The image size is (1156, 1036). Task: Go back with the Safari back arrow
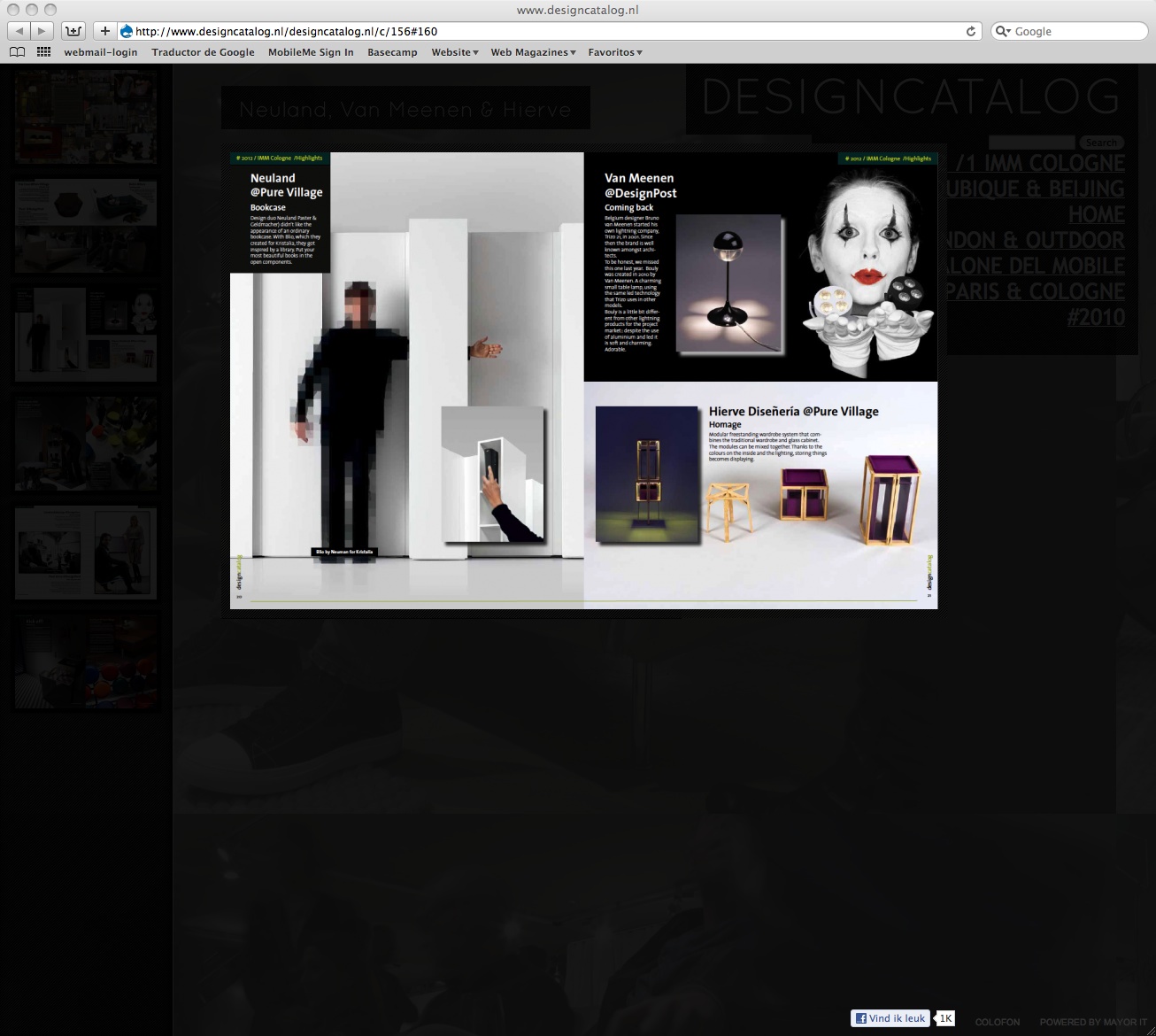coord(19,31)
